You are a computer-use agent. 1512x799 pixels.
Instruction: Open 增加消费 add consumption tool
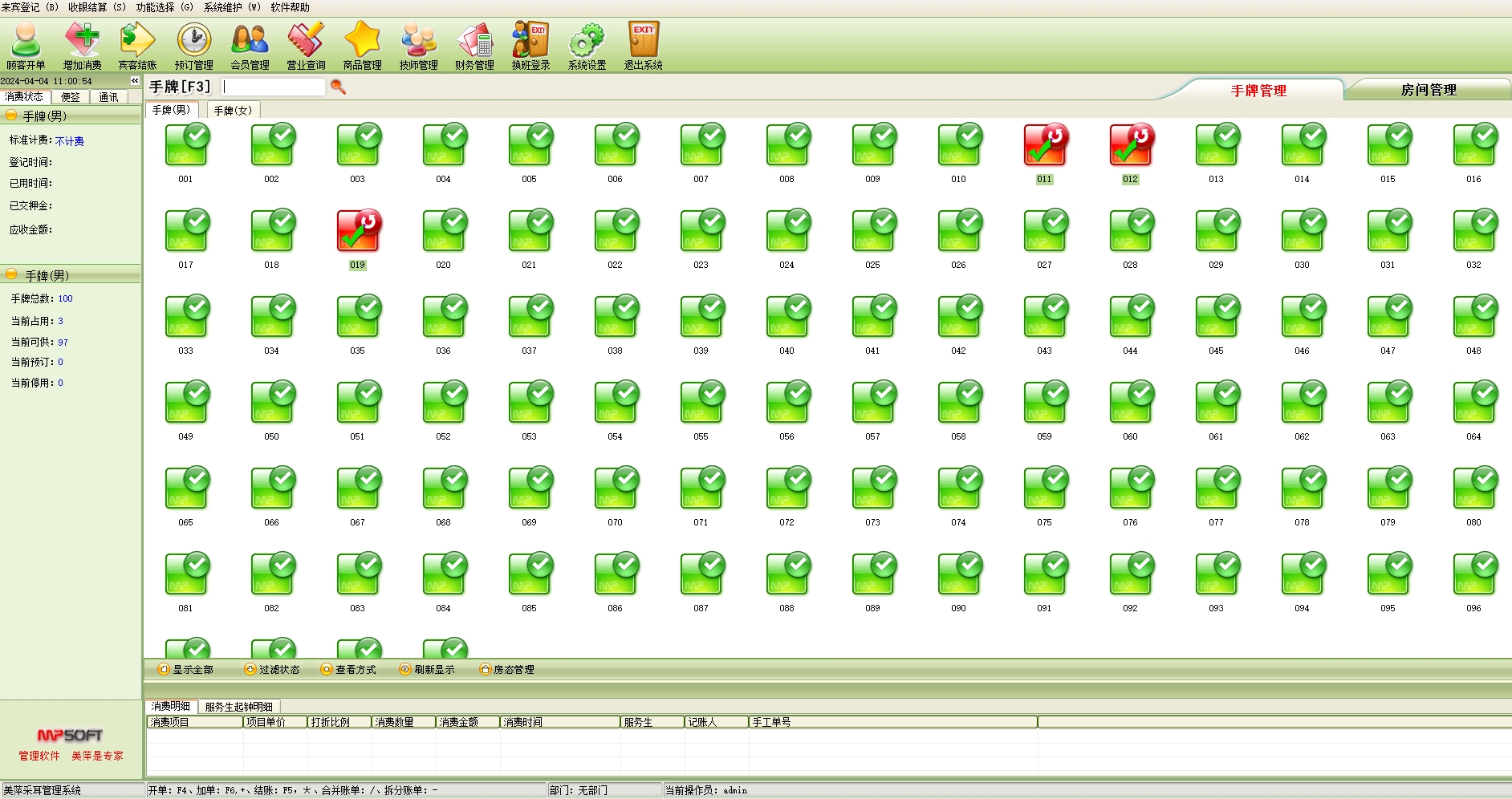[x=82, y=47]
